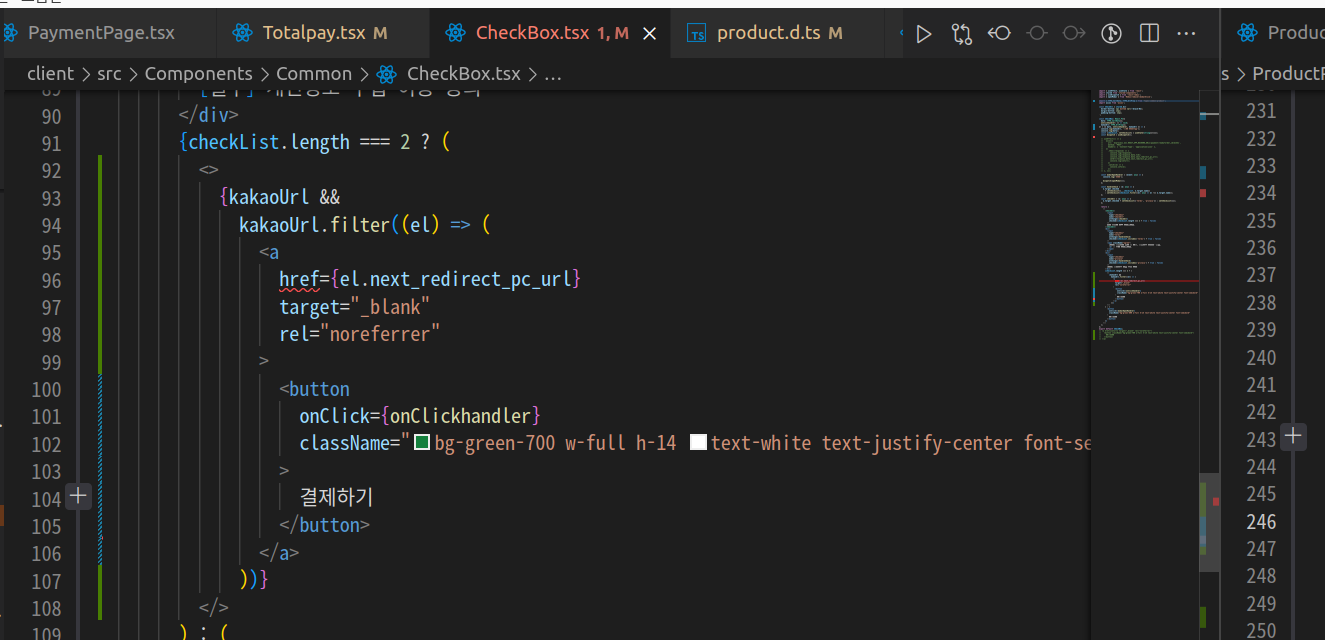Viewport: 1325px width, 640px height.
Task: Select the Produc… tab in right editor group
Action: [1281, 33]
